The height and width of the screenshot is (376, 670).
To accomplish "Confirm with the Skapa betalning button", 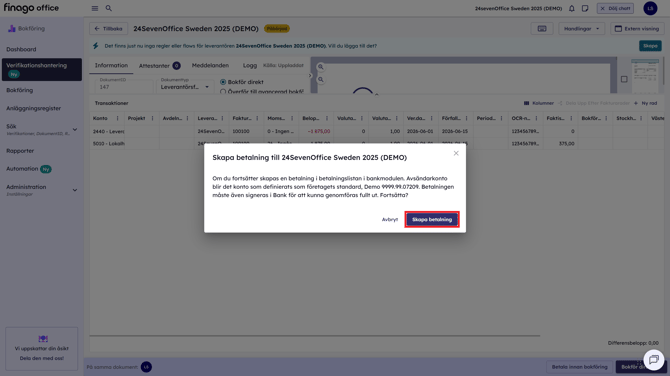I will pyautogui.click(x=432, y=219).
